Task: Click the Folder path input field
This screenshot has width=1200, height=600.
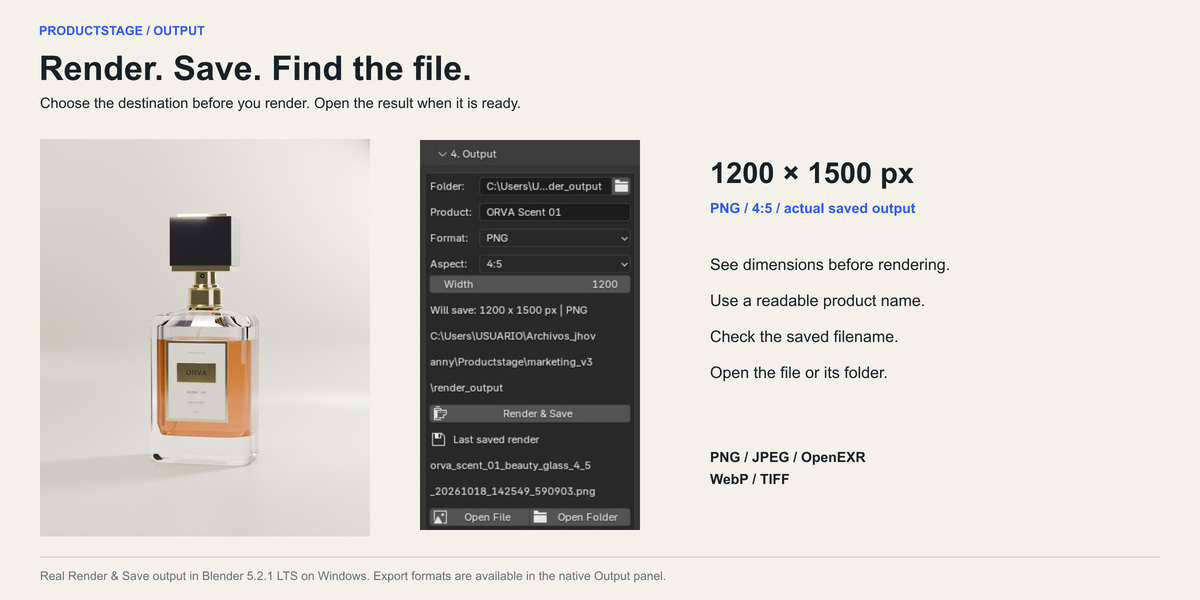Action: [545, 186]
